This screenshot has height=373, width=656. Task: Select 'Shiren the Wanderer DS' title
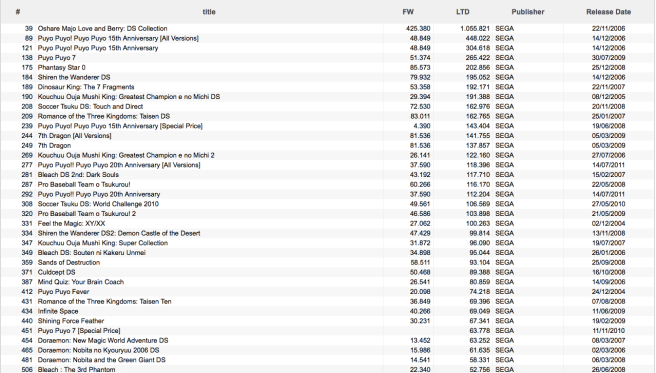pyautogui.click(x=74, y=77)
